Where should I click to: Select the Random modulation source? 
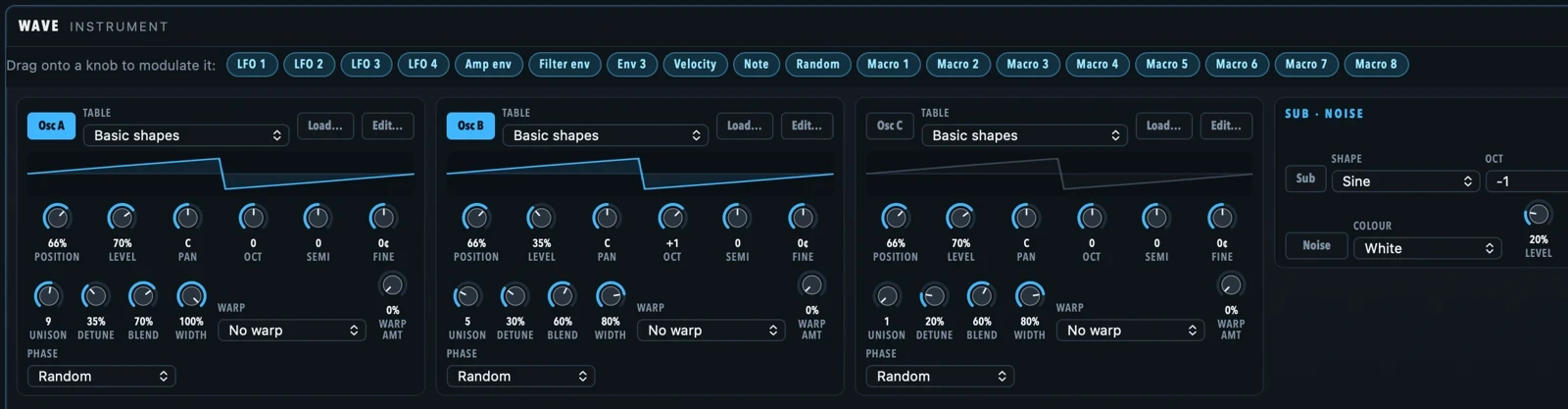[817, 64]
